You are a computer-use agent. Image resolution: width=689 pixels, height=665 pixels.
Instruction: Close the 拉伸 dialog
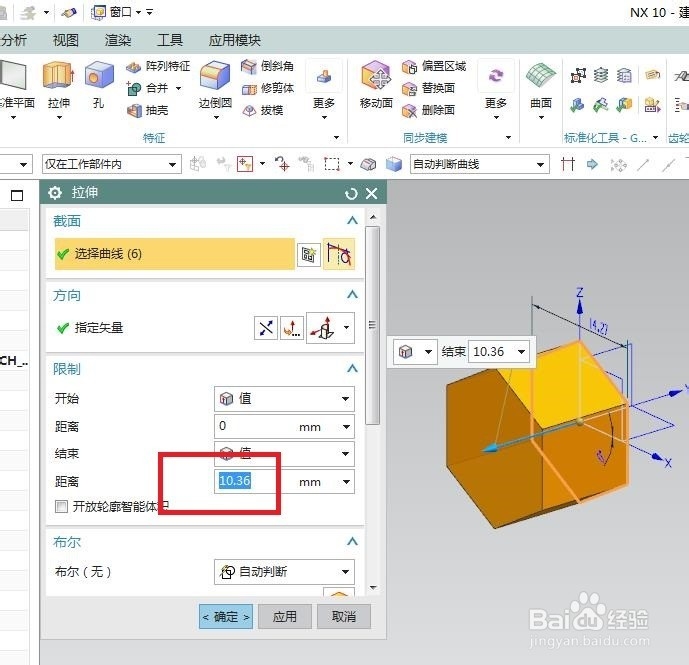372,193
